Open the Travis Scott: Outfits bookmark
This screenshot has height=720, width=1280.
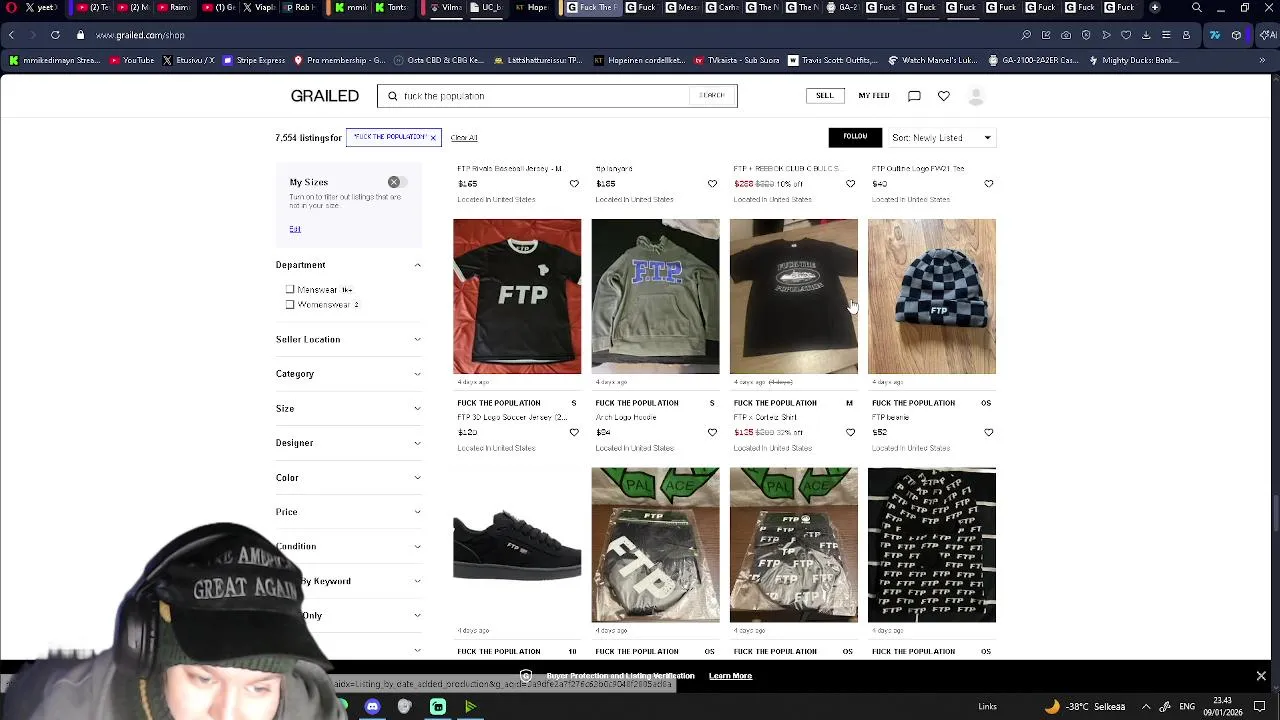pyautogui.click(x=832, y=60)
